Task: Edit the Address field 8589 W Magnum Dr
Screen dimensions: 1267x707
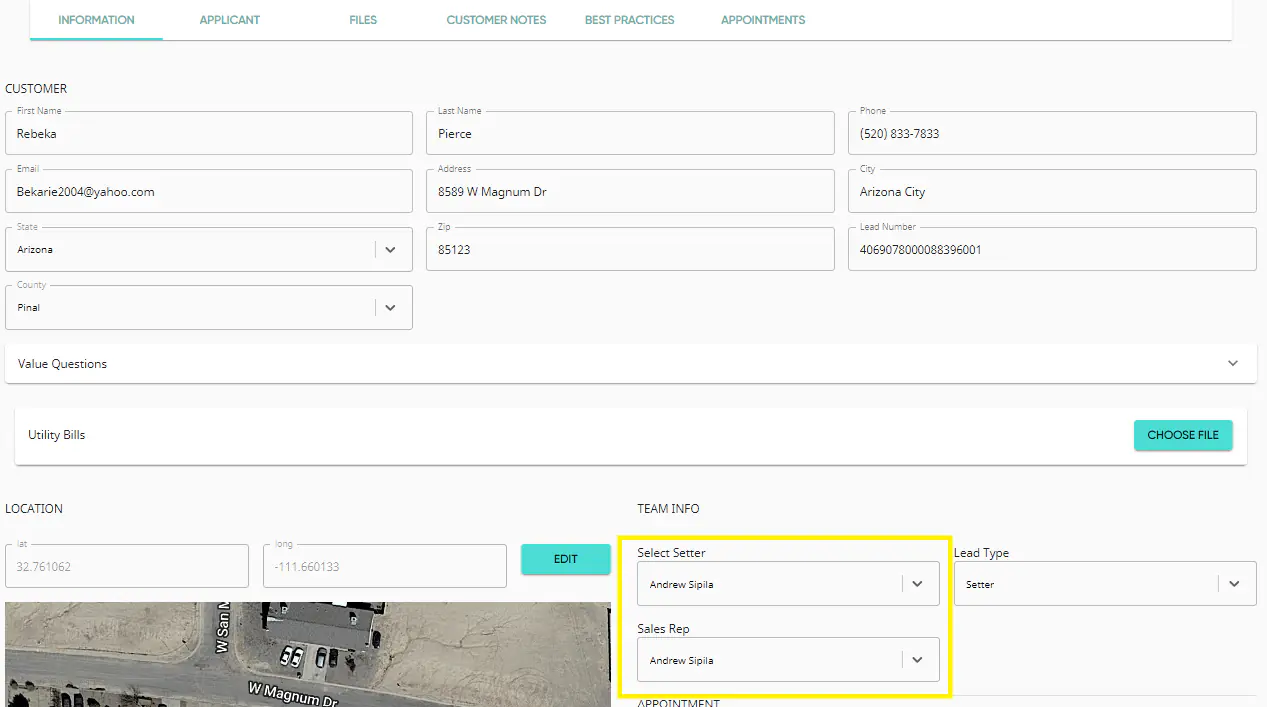Action: point(630,191)
